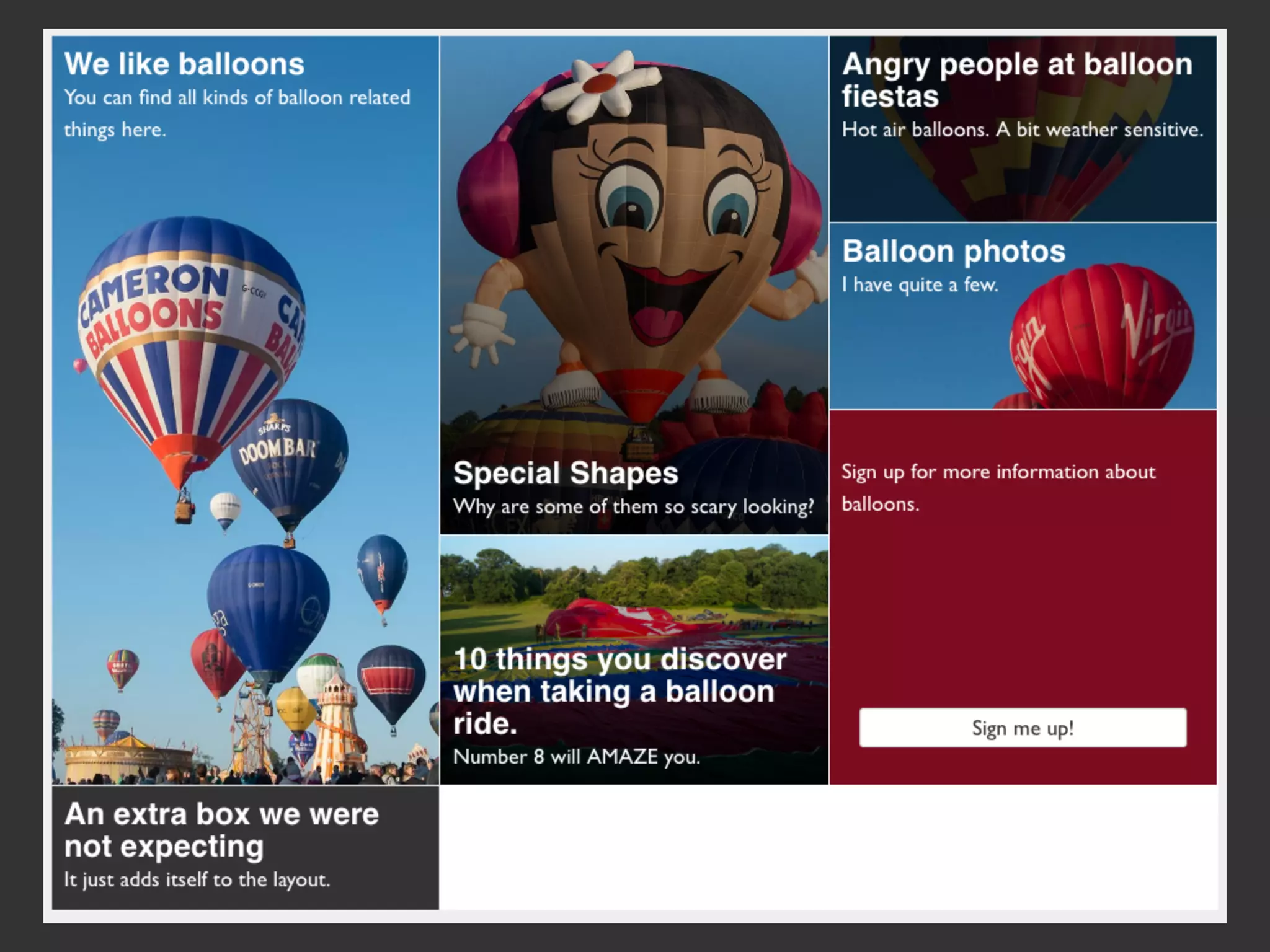1270x952 pixels.
Task: Click 'I have quite a few.' caption
Action: pyautogui.click(x=920, y=285)
